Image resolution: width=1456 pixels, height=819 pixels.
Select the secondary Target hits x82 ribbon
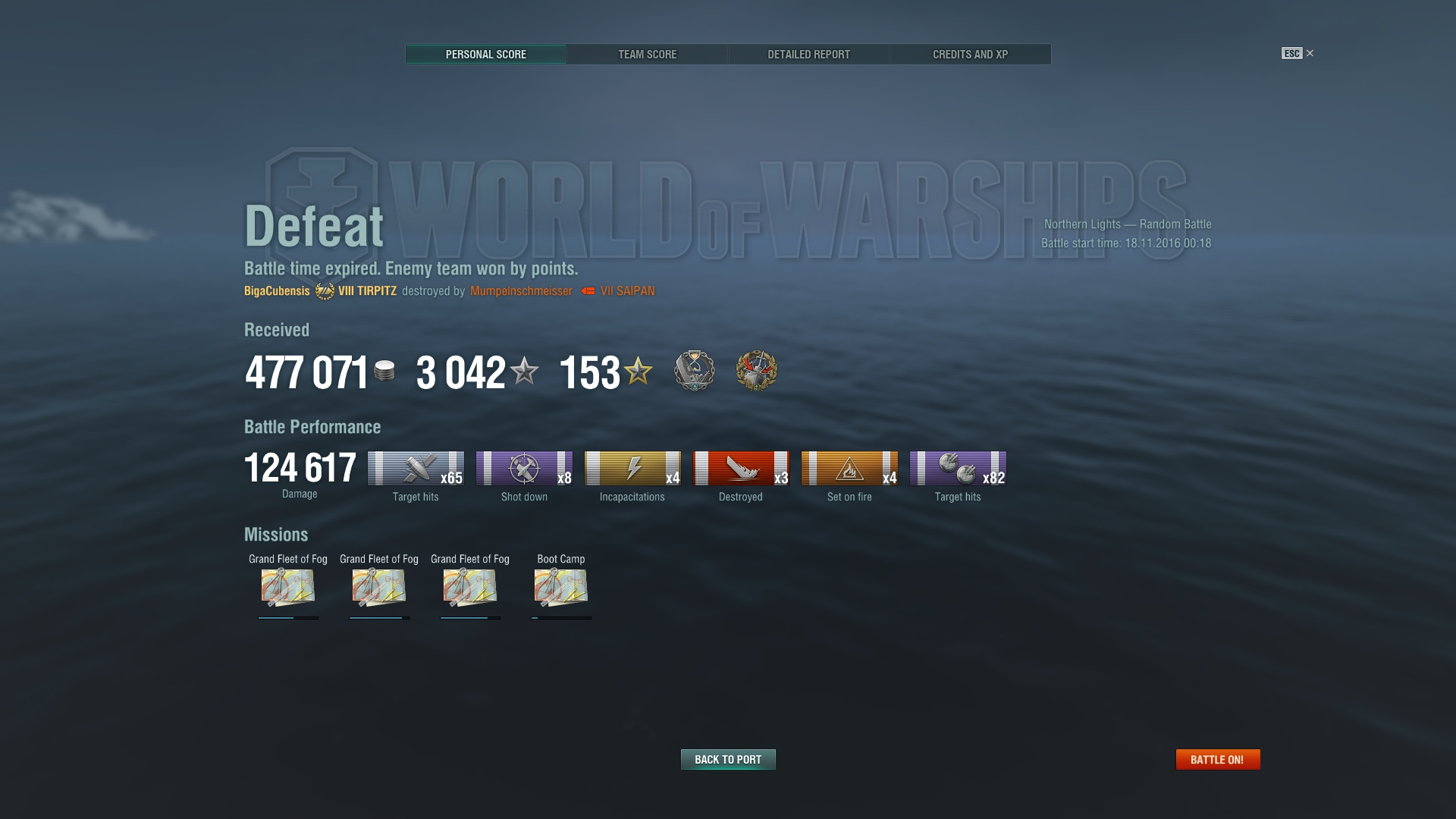pos(958,468)
